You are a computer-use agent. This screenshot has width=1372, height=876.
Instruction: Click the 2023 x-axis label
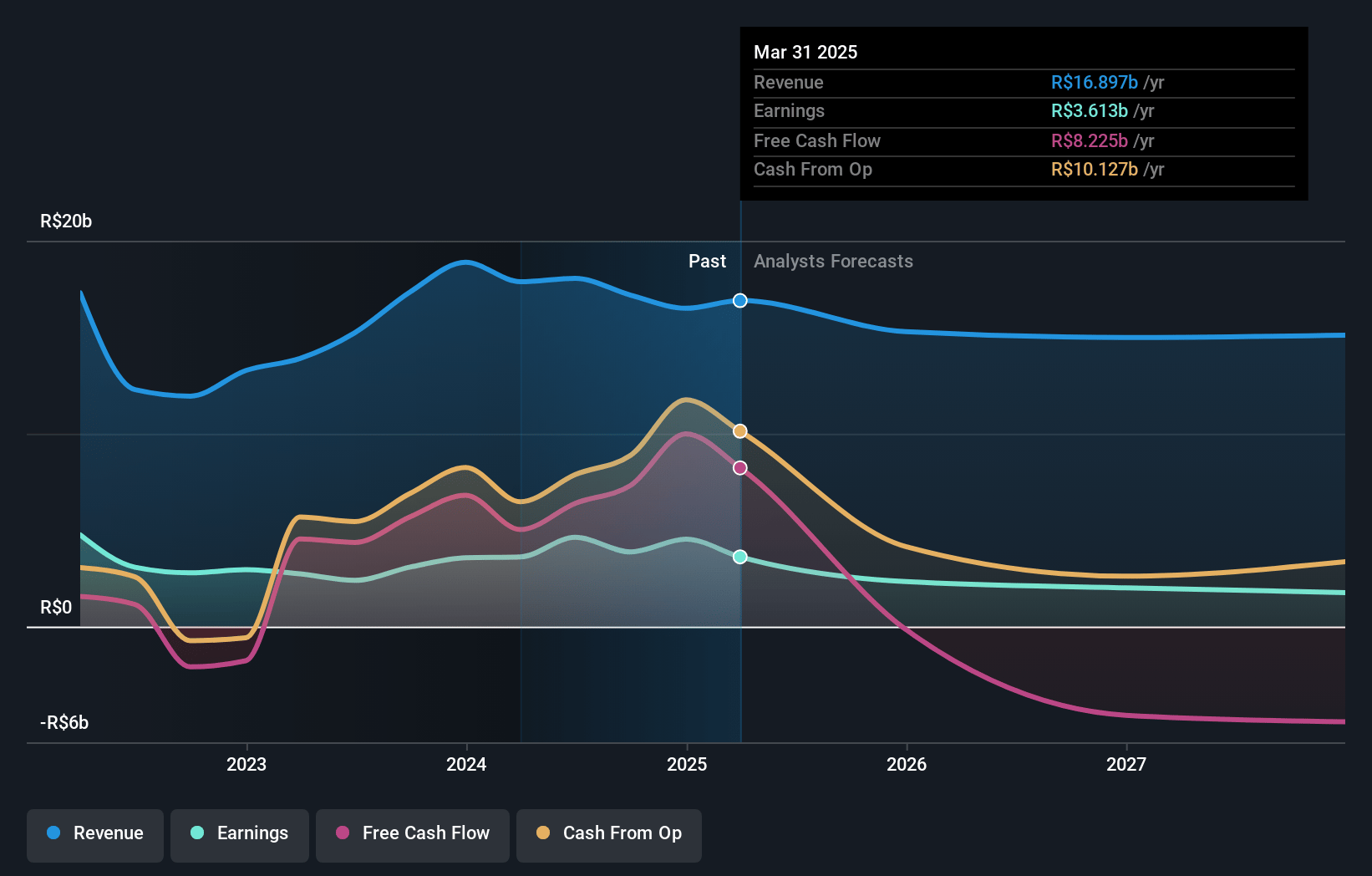pyautogui.click(x=246, y=764)
